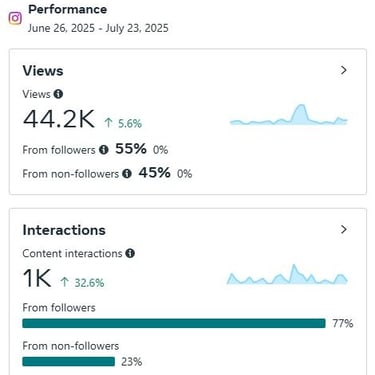Click the Interactions sparkline chart

point(287,274)
